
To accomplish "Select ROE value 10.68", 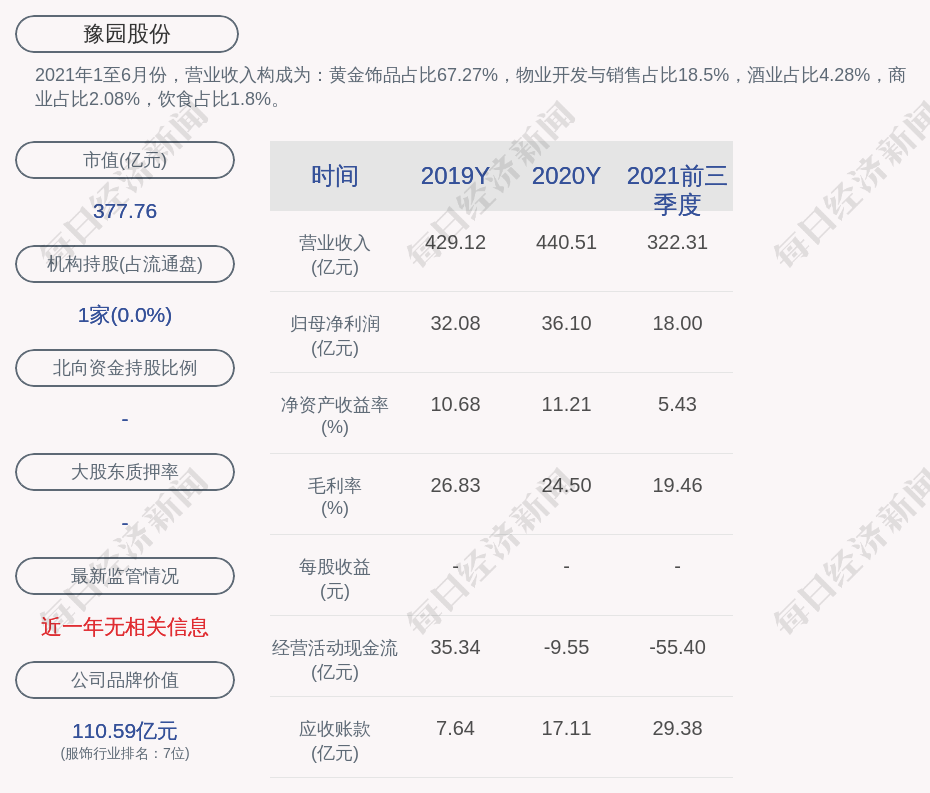I will point(455,405).
